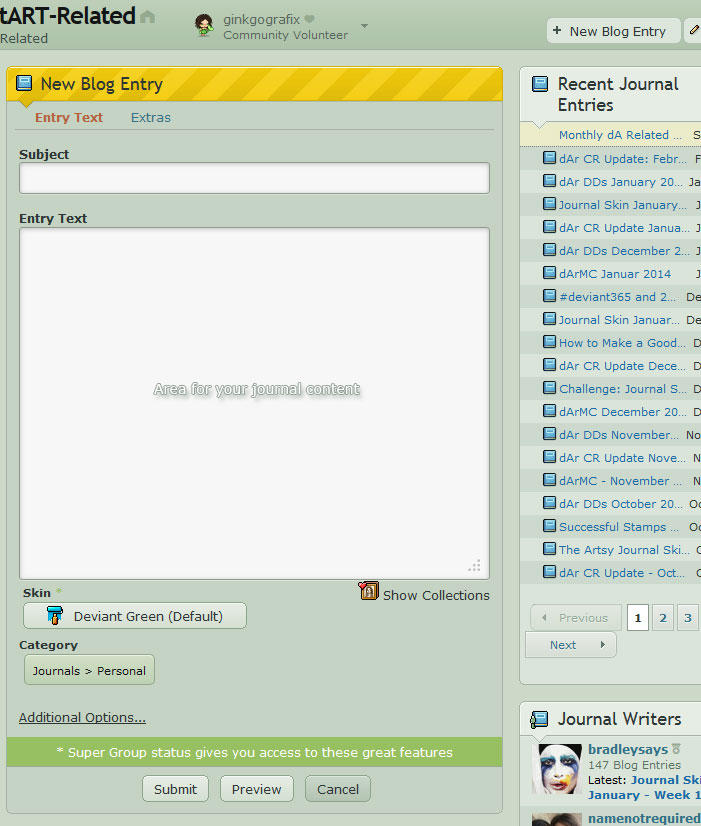Open the Monthly dA Related journal entry
The height and width of the screenshot is (826, 701).
(620, 135)
